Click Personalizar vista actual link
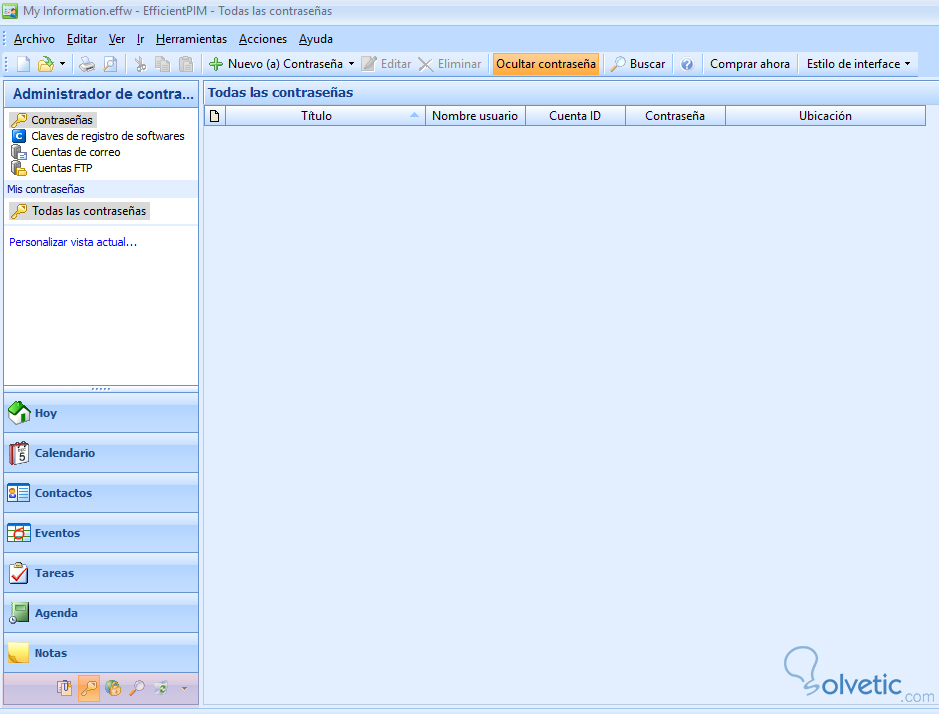This screenshot has width=939, height=714. pyautogui.click(x=73, y=242)
